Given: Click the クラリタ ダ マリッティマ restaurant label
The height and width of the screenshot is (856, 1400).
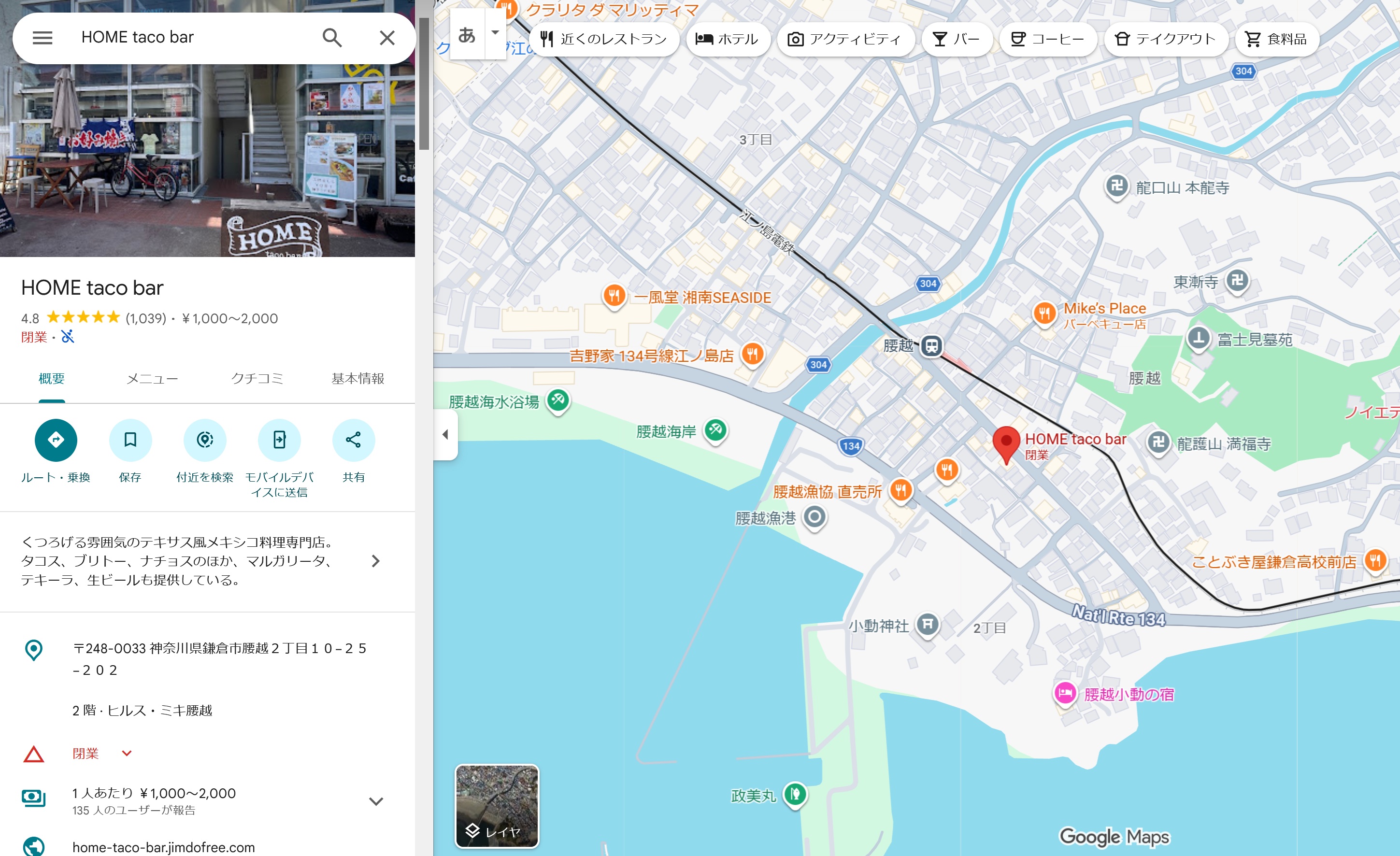Looking at the screenshot, I should tap(612, 10).
